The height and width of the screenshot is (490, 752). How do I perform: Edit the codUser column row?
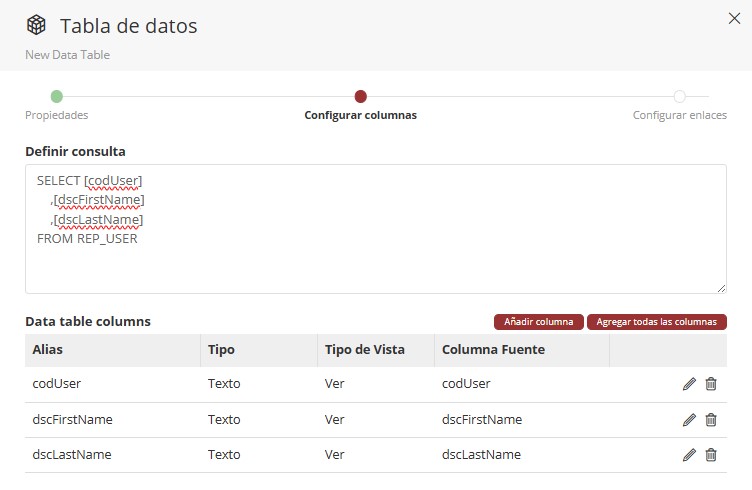[x=689, y=384]
